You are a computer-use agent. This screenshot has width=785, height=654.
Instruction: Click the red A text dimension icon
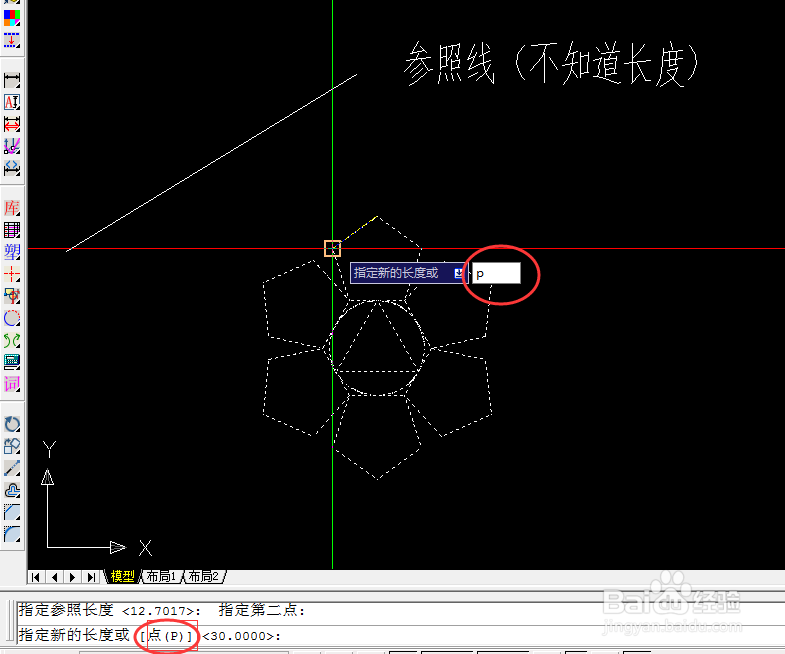12,102
